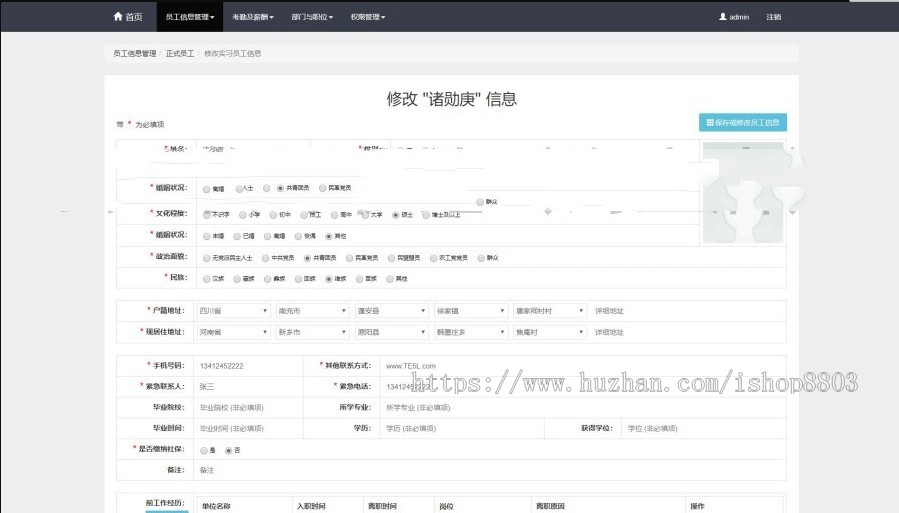Click the 所学专业 input field
This screenshot has width=899, height=513.
coord(582,408)
